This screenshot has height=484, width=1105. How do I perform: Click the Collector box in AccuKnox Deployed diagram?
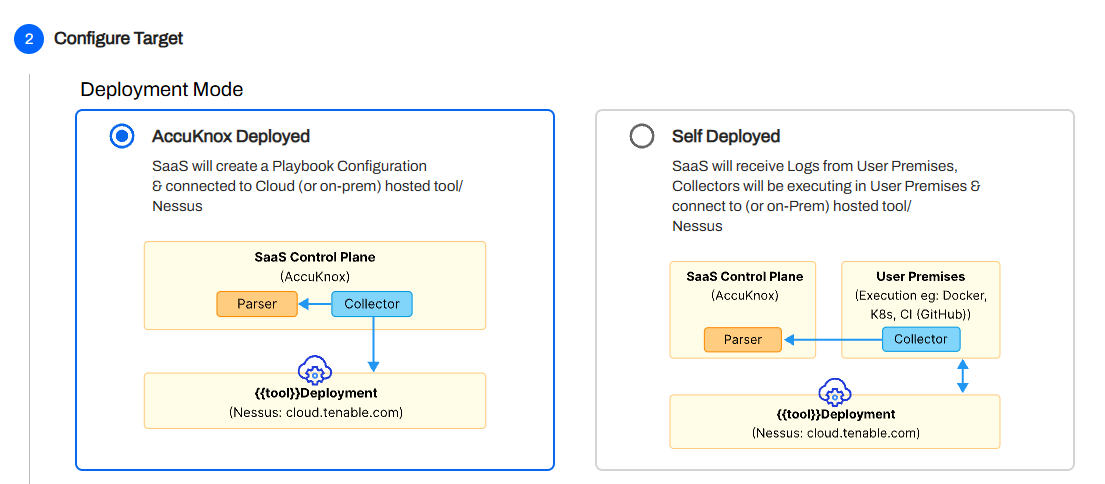pyautogui.click(x=372, y=304)
